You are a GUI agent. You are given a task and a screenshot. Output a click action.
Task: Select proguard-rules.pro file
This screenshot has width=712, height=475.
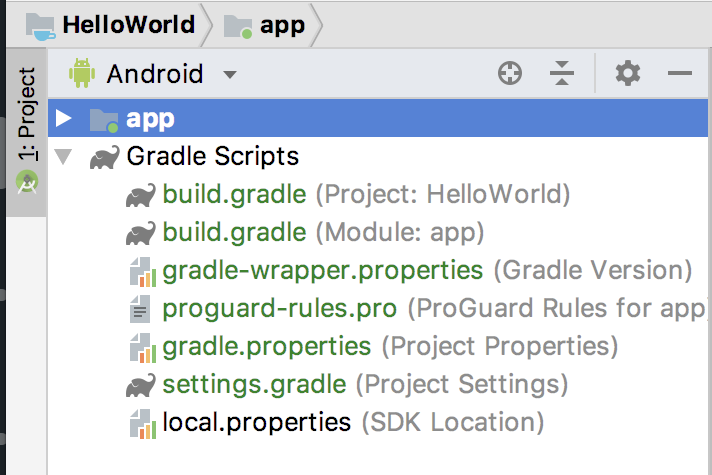[x=279, y=309]
